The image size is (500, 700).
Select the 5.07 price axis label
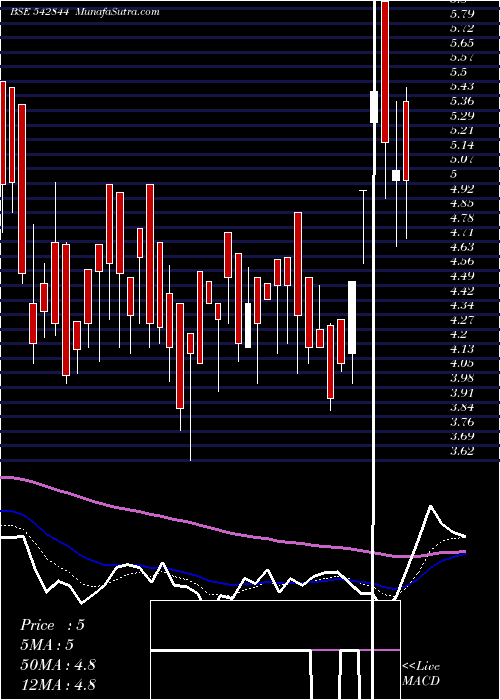pyautogui.click(x=462, y=159)
